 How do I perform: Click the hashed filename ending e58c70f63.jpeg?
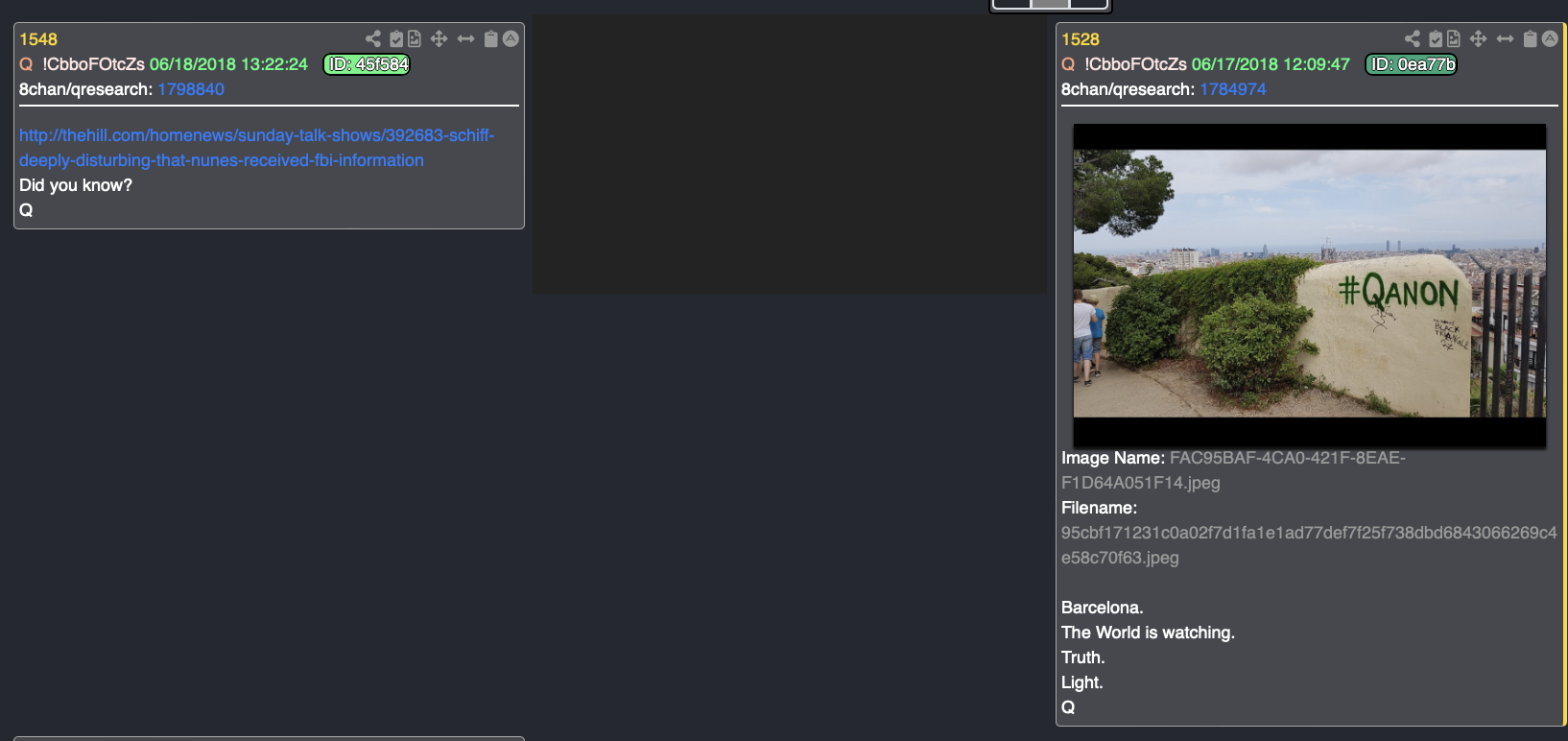1309,545
